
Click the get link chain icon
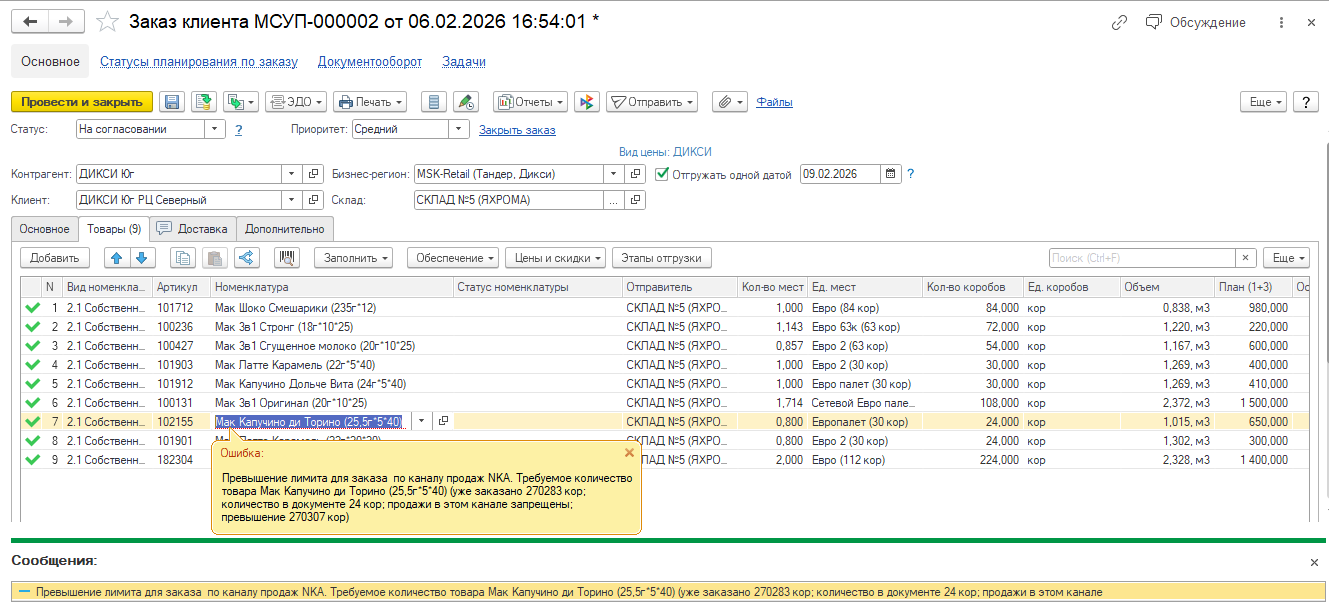click(x=1119, y=22)
